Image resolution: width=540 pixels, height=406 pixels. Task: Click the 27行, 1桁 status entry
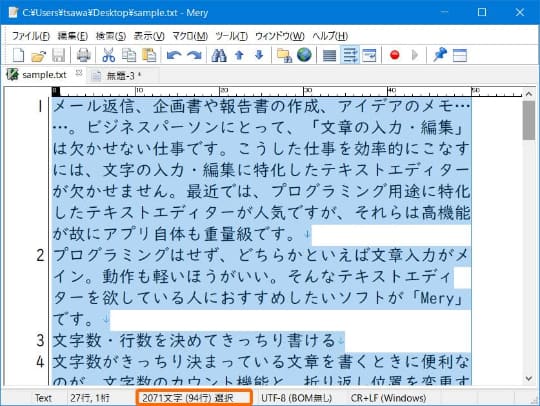[x=90, y=398]
